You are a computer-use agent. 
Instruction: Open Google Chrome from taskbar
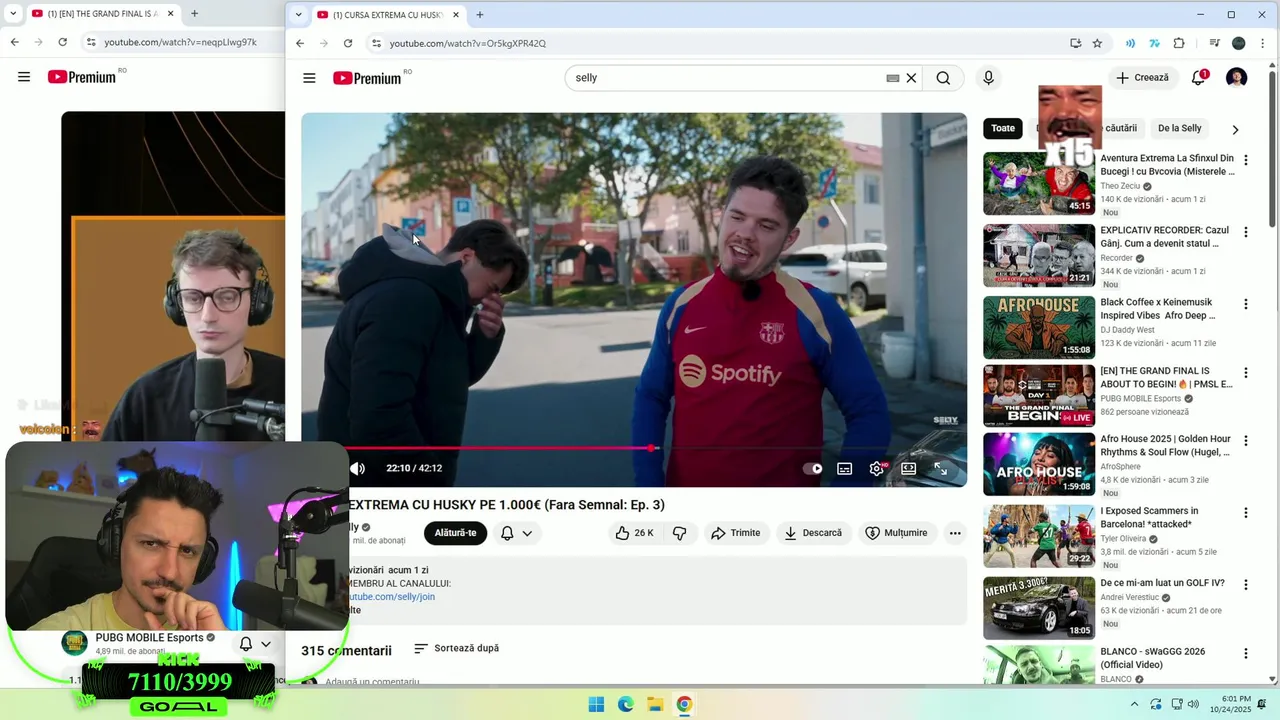(x=684, y=704)
